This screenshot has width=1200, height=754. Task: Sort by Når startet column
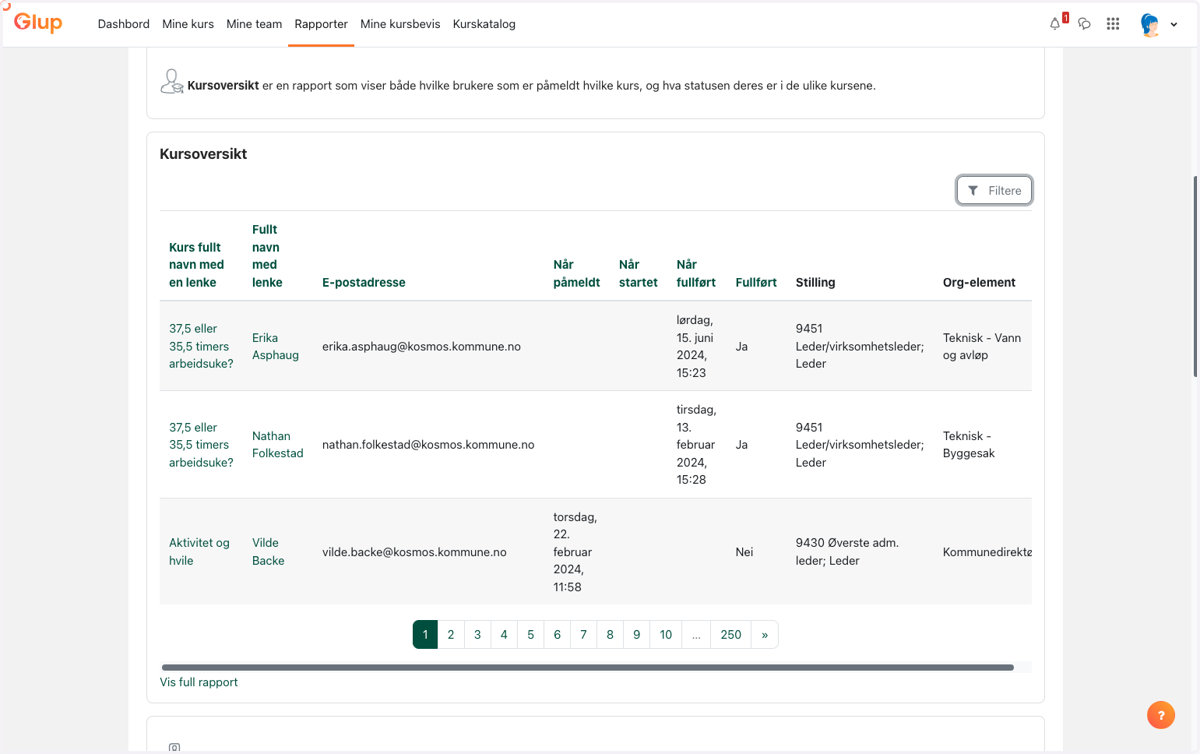(638, 274)
